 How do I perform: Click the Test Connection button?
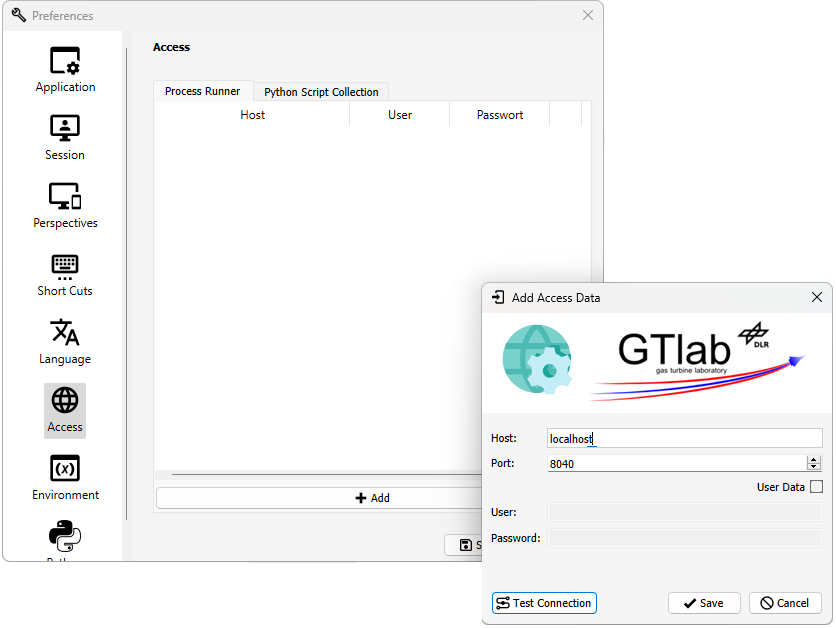click(x=544, y=603)
